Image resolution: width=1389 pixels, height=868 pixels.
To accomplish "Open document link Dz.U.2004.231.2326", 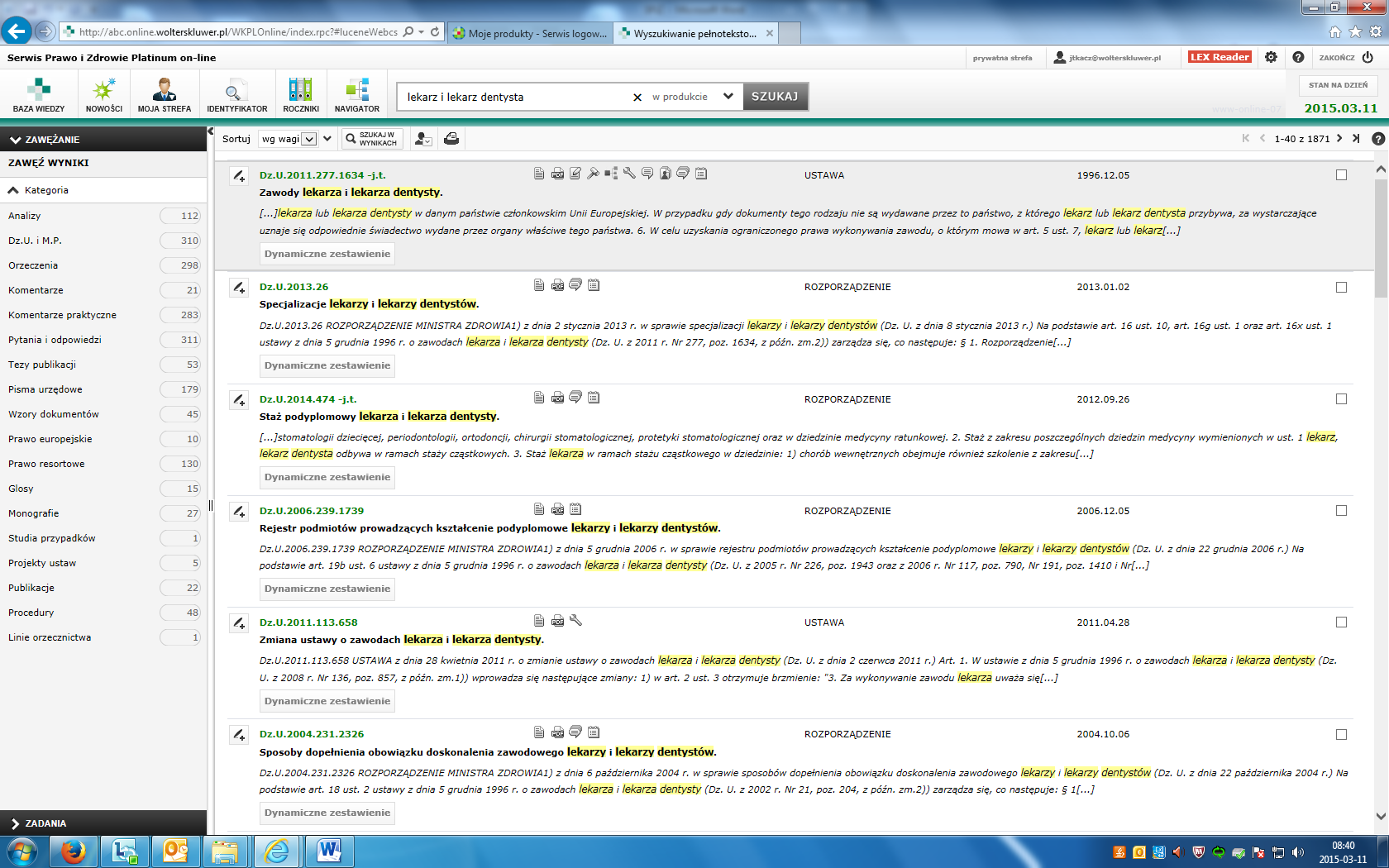I will pyautogui.click(x=312, y=734).
